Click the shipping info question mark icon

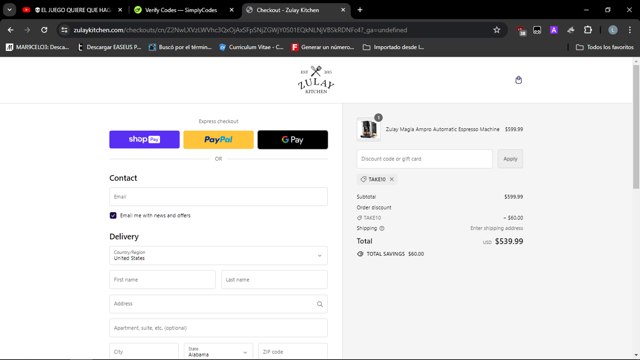tap(382, 229)
